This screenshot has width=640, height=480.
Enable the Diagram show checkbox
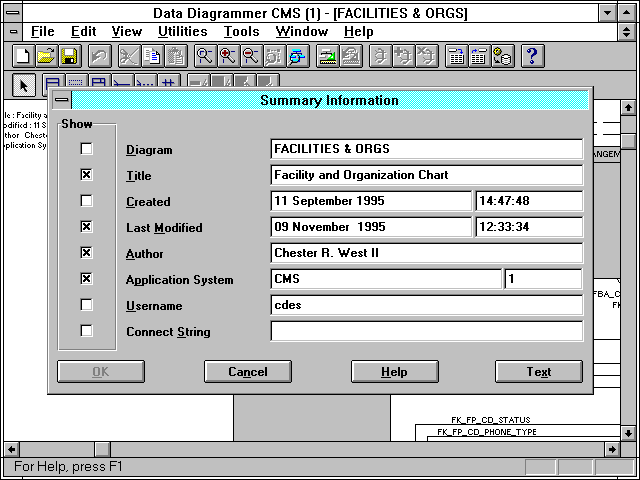click(87, 149)
